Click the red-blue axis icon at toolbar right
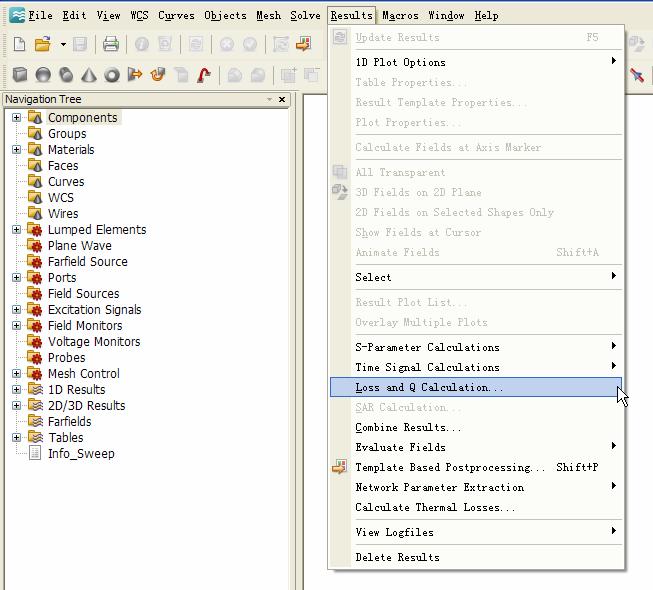Viewport: 653px width, 590px height. click(x=637, y=75)
